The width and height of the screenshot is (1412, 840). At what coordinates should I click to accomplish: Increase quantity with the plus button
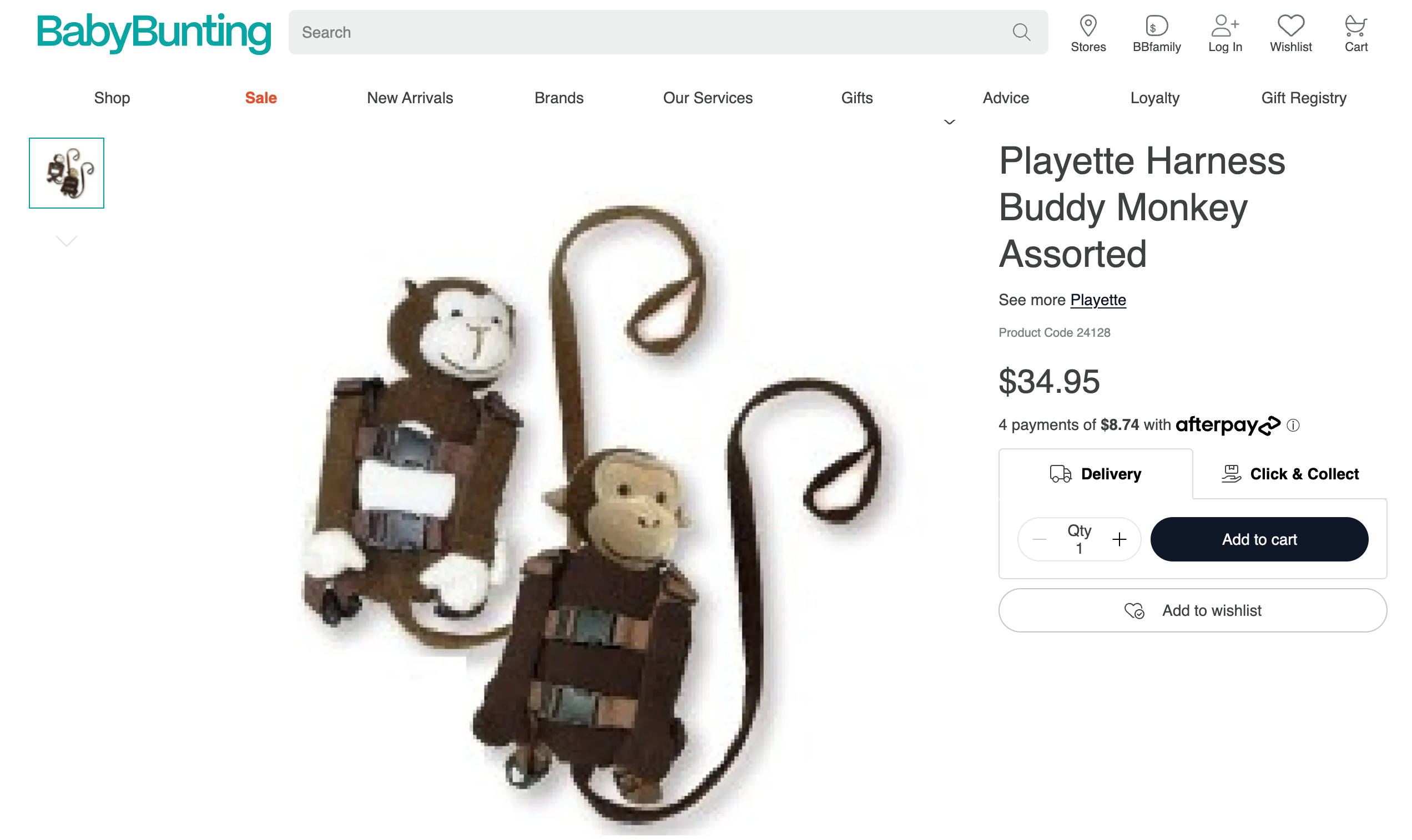click(1119, 539)
